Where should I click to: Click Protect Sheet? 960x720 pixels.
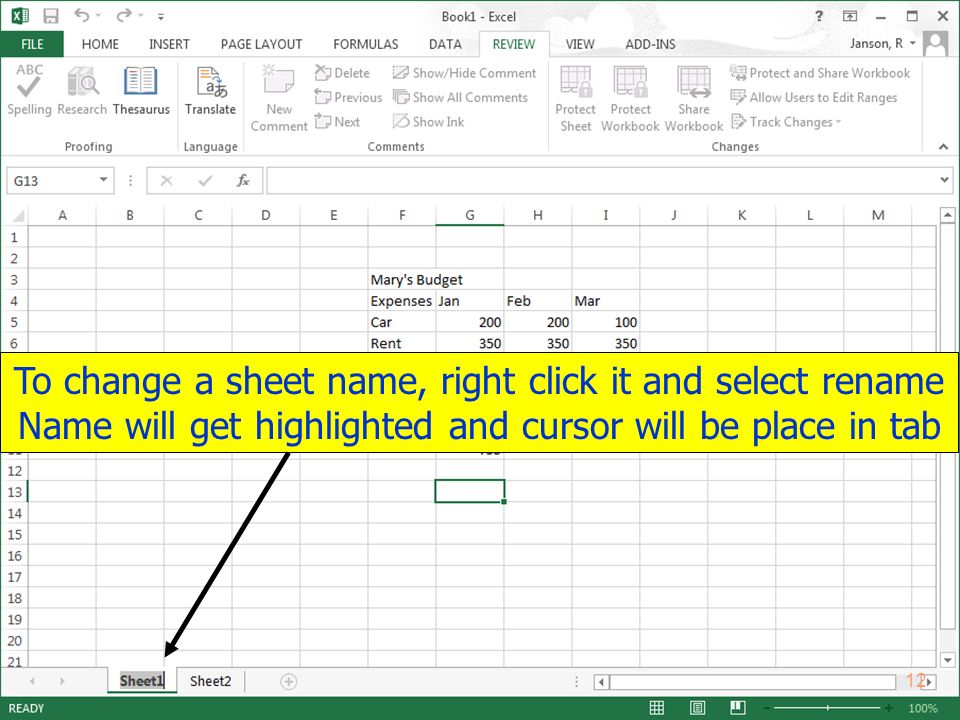[x=576, y=98]
